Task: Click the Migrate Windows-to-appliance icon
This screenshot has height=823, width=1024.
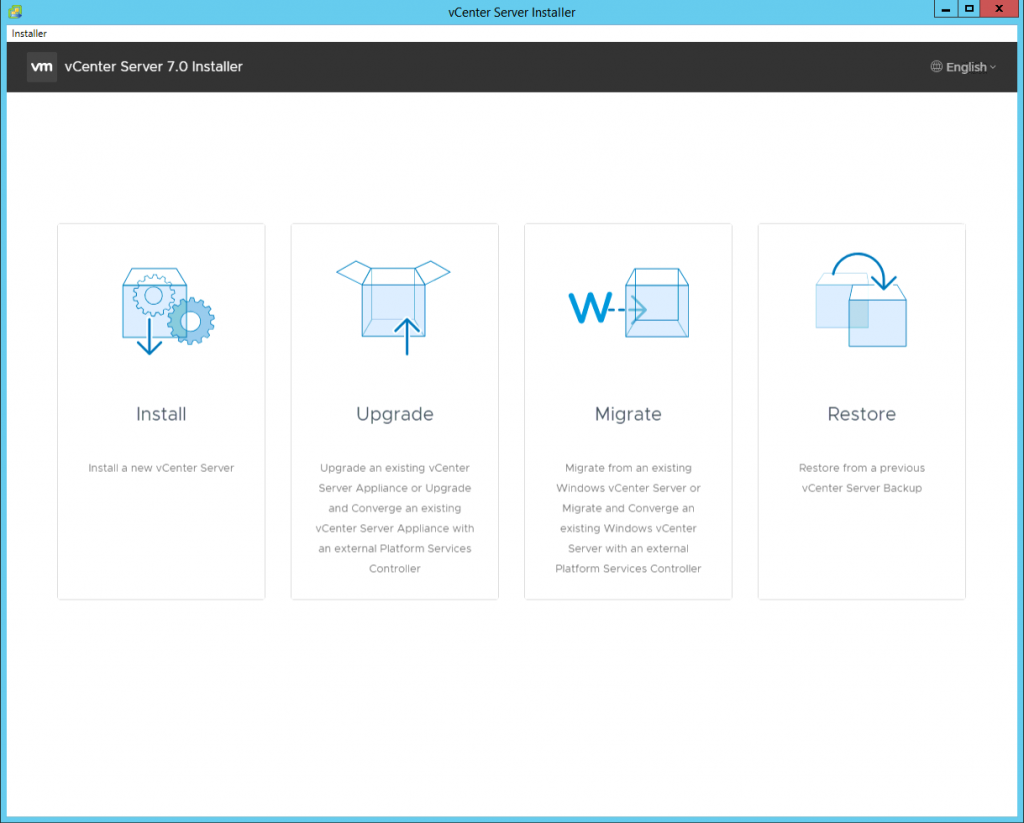Action: [628, 306]
